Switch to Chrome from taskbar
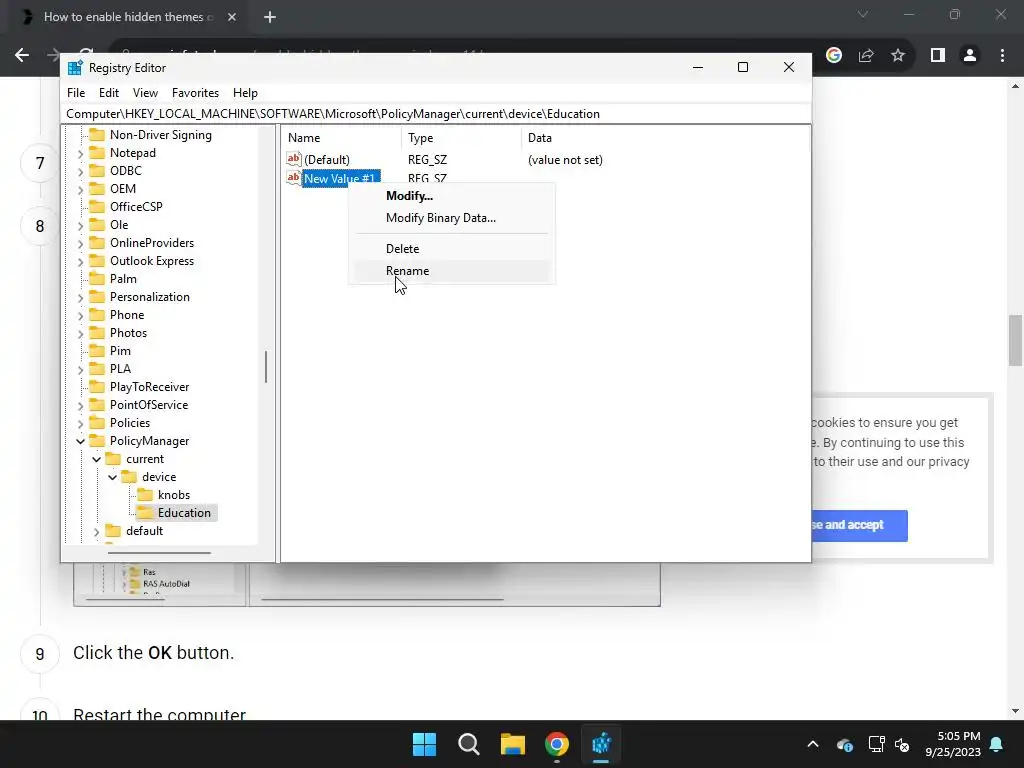The width and height of the screenshot is (1024, 768). point(556,744)
